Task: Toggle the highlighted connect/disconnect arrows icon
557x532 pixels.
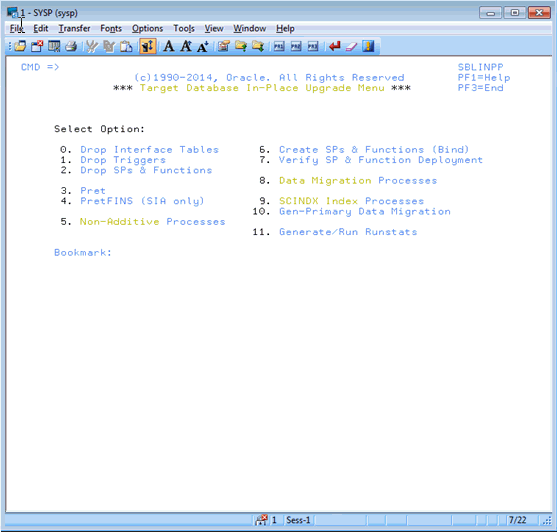Action: 148,46
